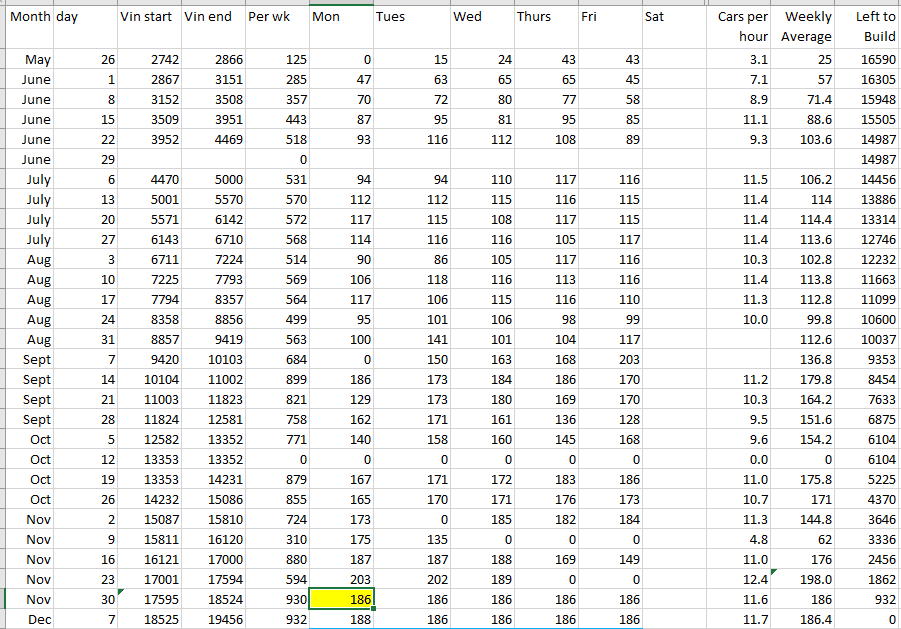901x629 pixels.
Task: Select Vin end value 19456 in Dec row
Action: [213, 620]
